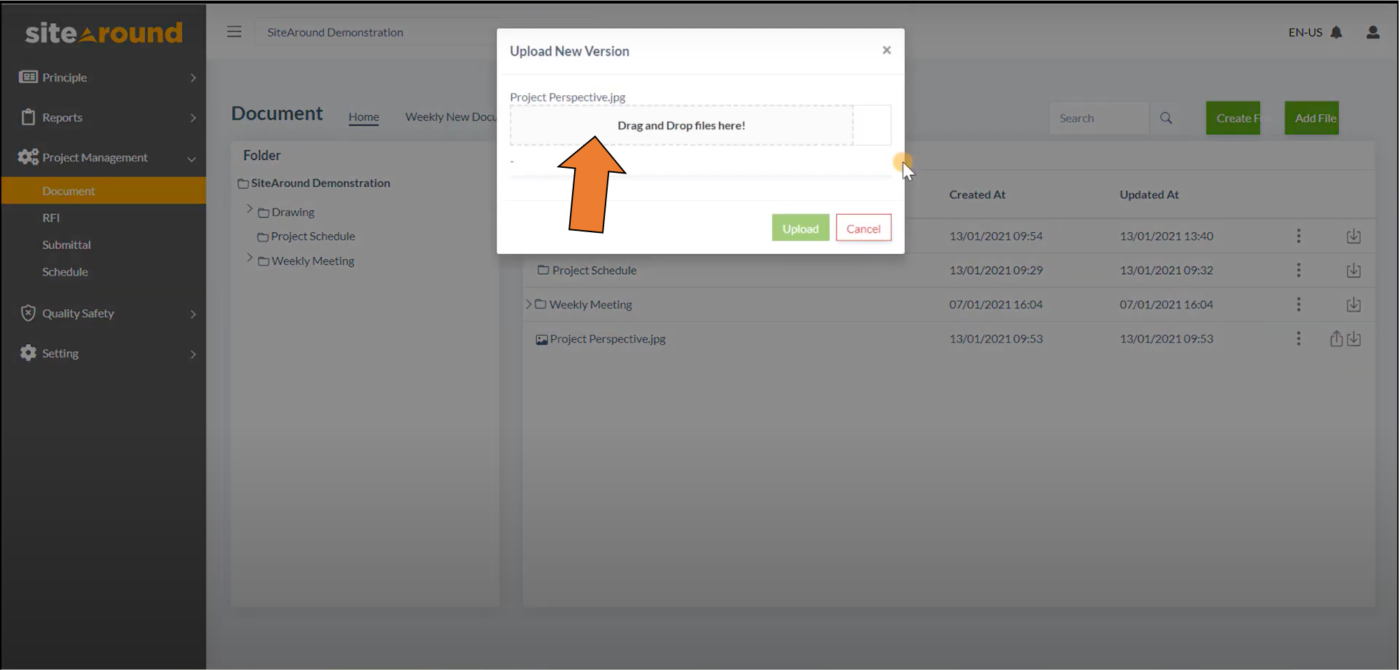Viewport: 1400px width, 670px height.
Task: Click the download icon for Project Perspective.jpg
Action: (1356, 338)
